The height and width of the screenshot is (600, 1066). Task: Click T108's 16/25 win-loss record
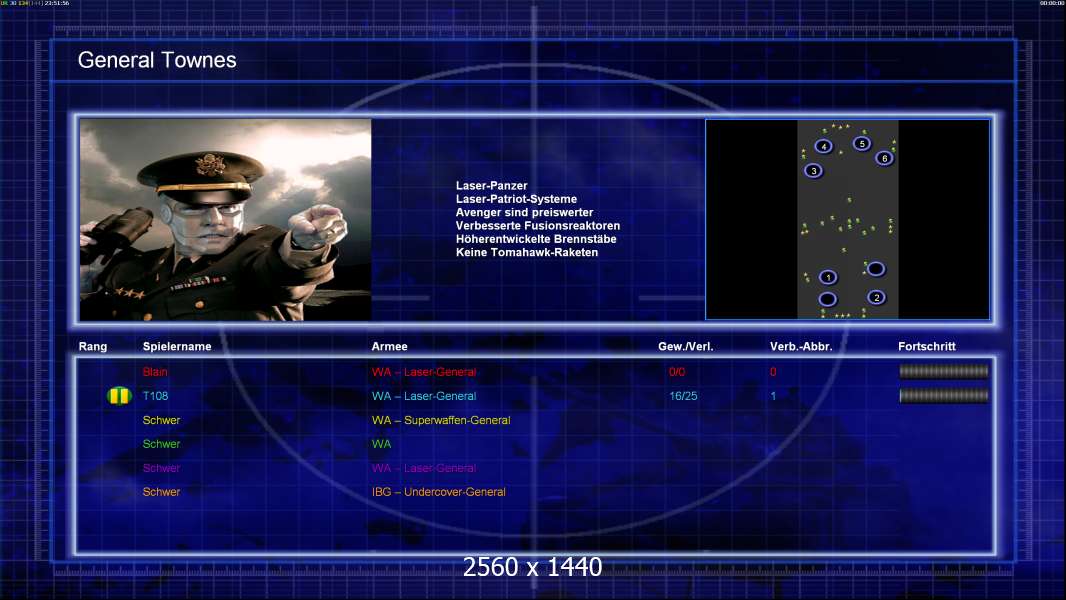point(683,396)
